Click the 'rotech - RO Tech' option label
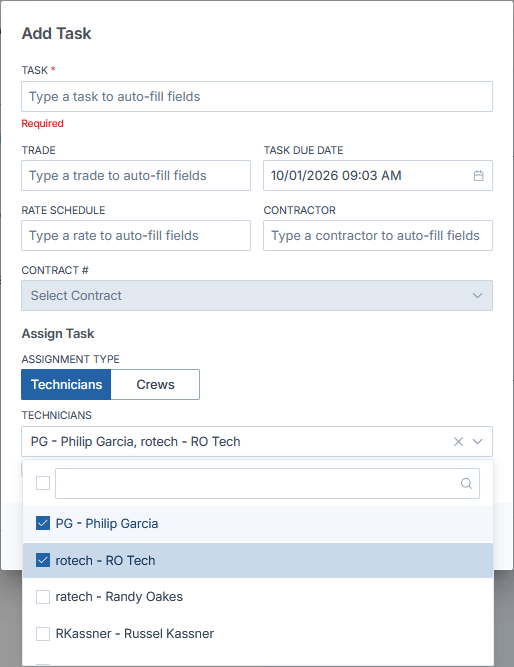This screenshot has width=514, height=667. coord(106,560)
